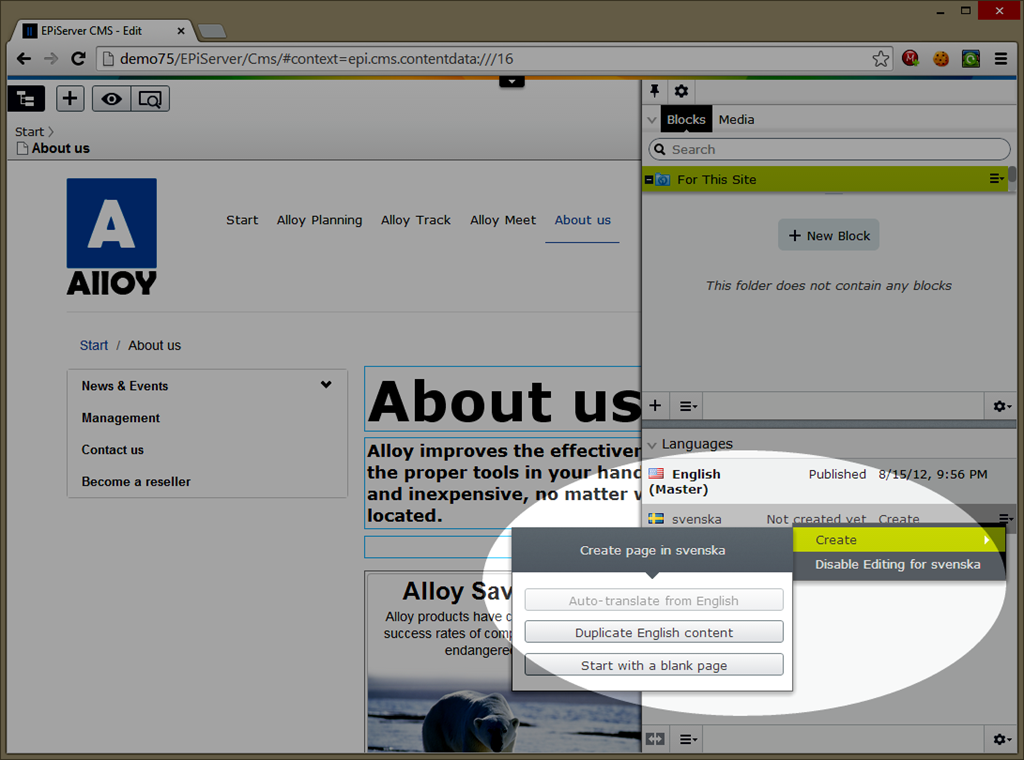This screenshot has height=760, width=1024.
Task: Choose Start with a blank page
Action: pyautogui.click(x=654, y=665)
